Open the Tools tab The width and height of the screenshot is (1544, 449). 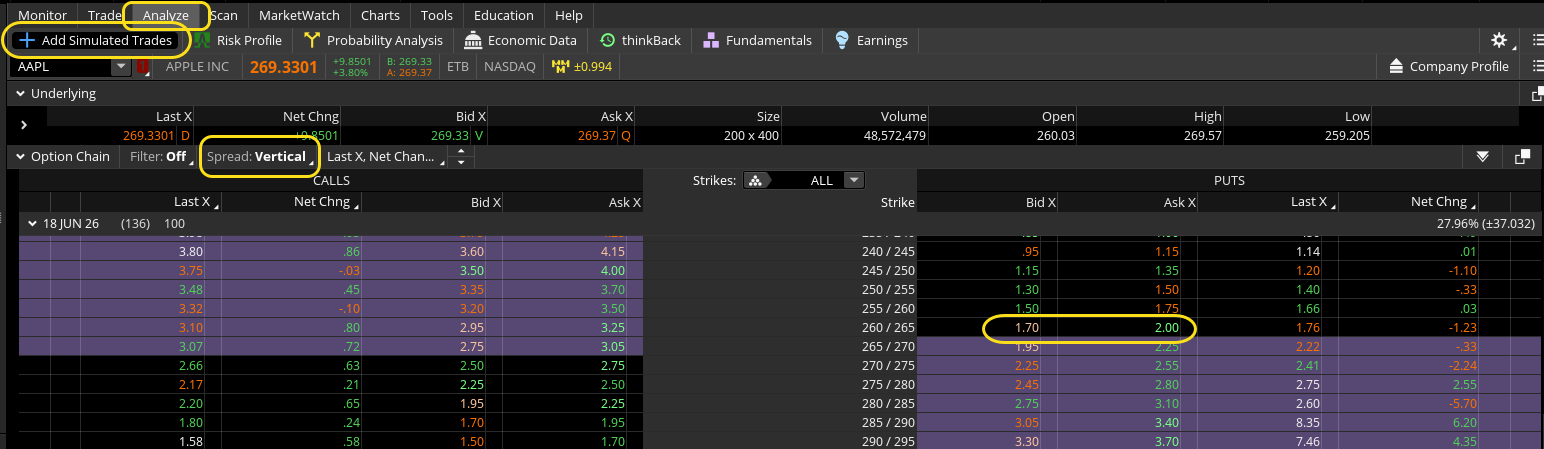pyautogui.click(x=436, y=15)
